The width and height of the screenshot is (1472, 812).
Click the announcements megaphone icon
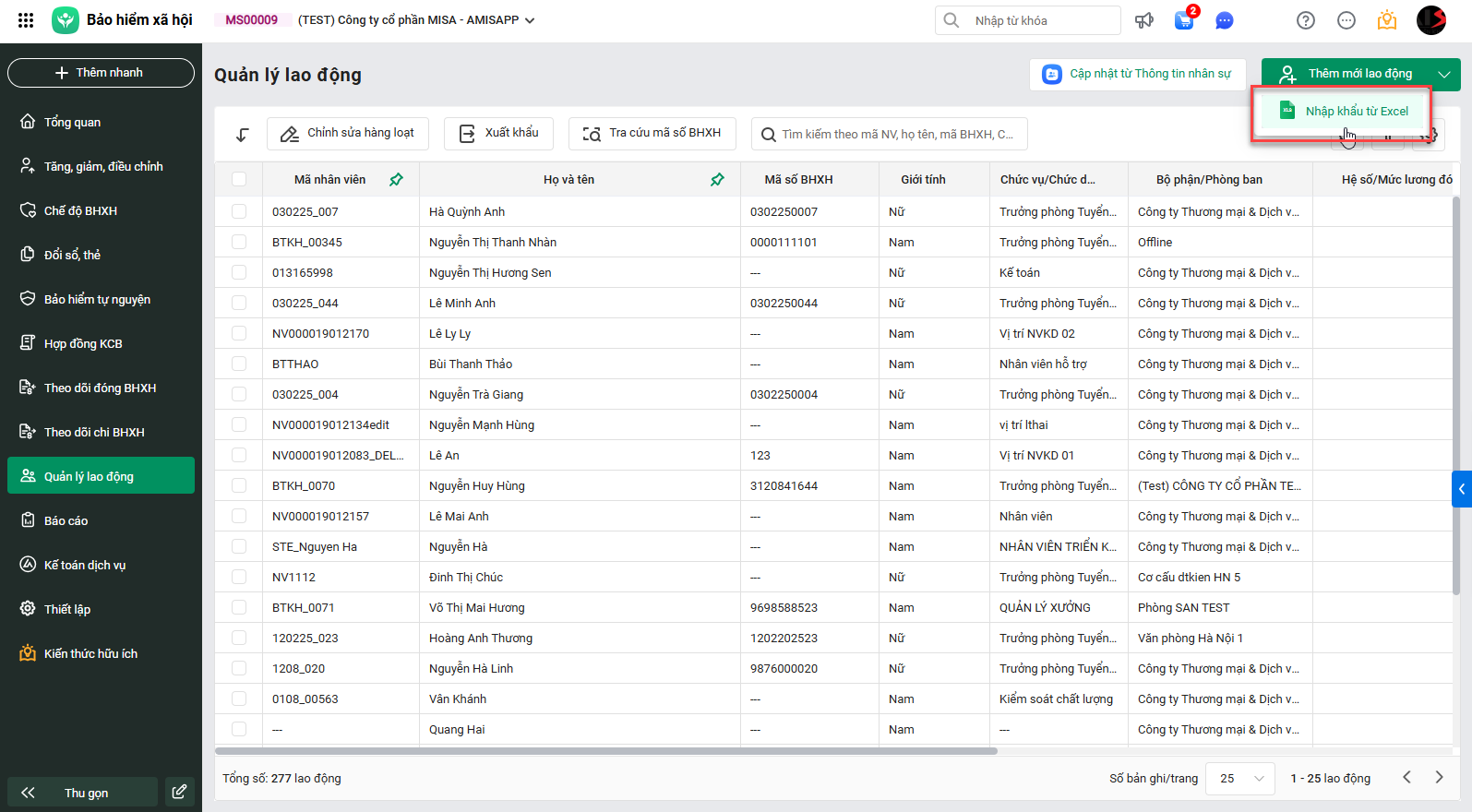(1144, 20)
